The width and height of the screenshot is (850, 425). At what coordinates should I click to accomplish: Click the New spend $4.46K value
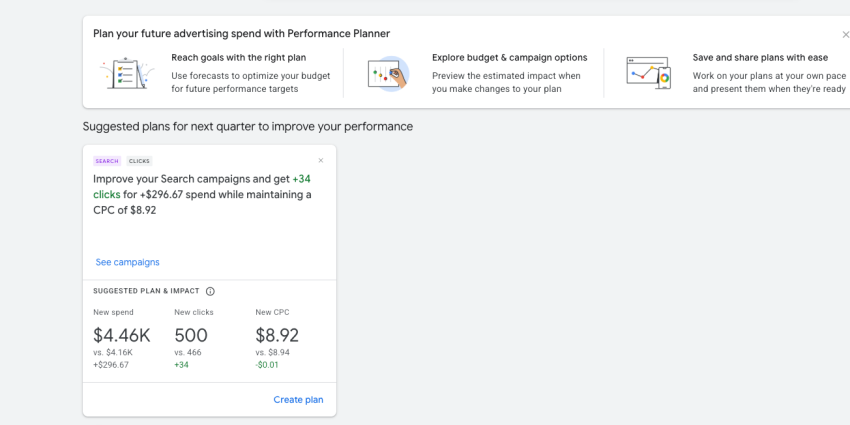121,335
